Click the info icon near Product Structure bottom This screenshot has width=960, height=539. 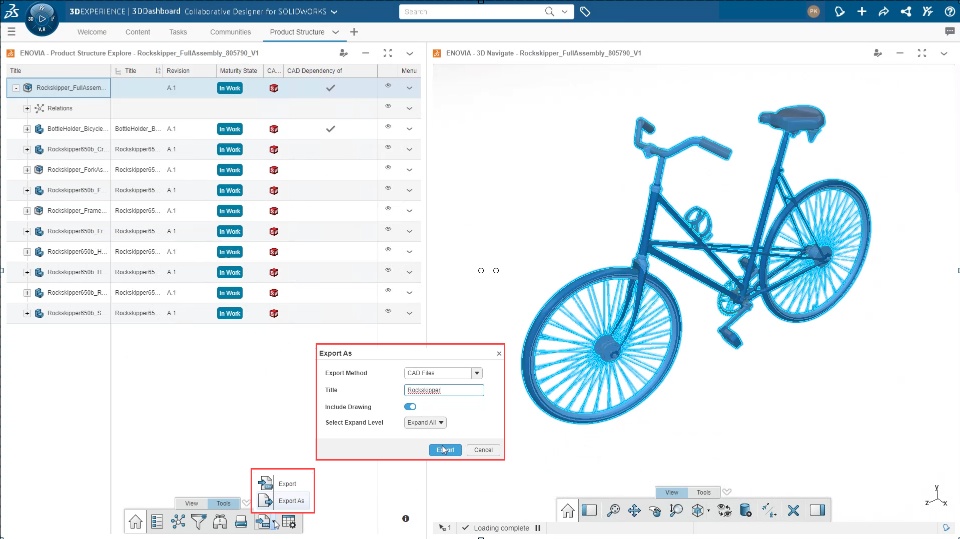pos(405,518)
